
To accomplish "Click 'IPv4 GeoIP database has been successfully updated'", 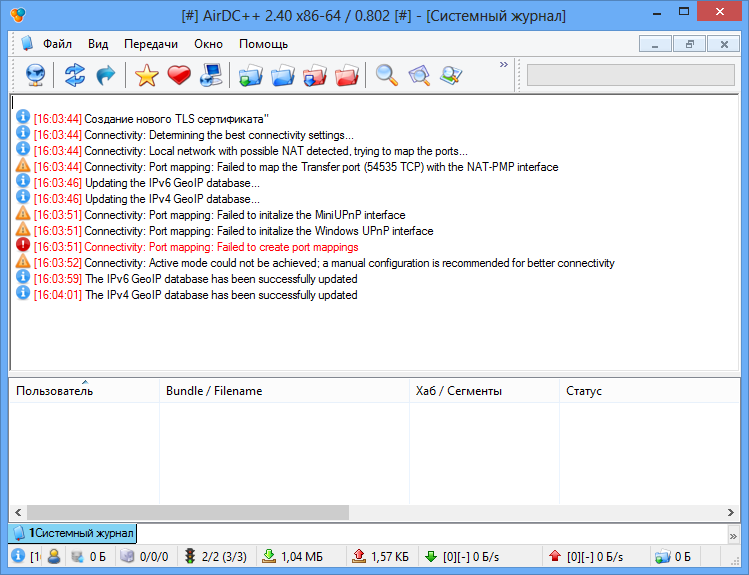I will tap(221, 295).
